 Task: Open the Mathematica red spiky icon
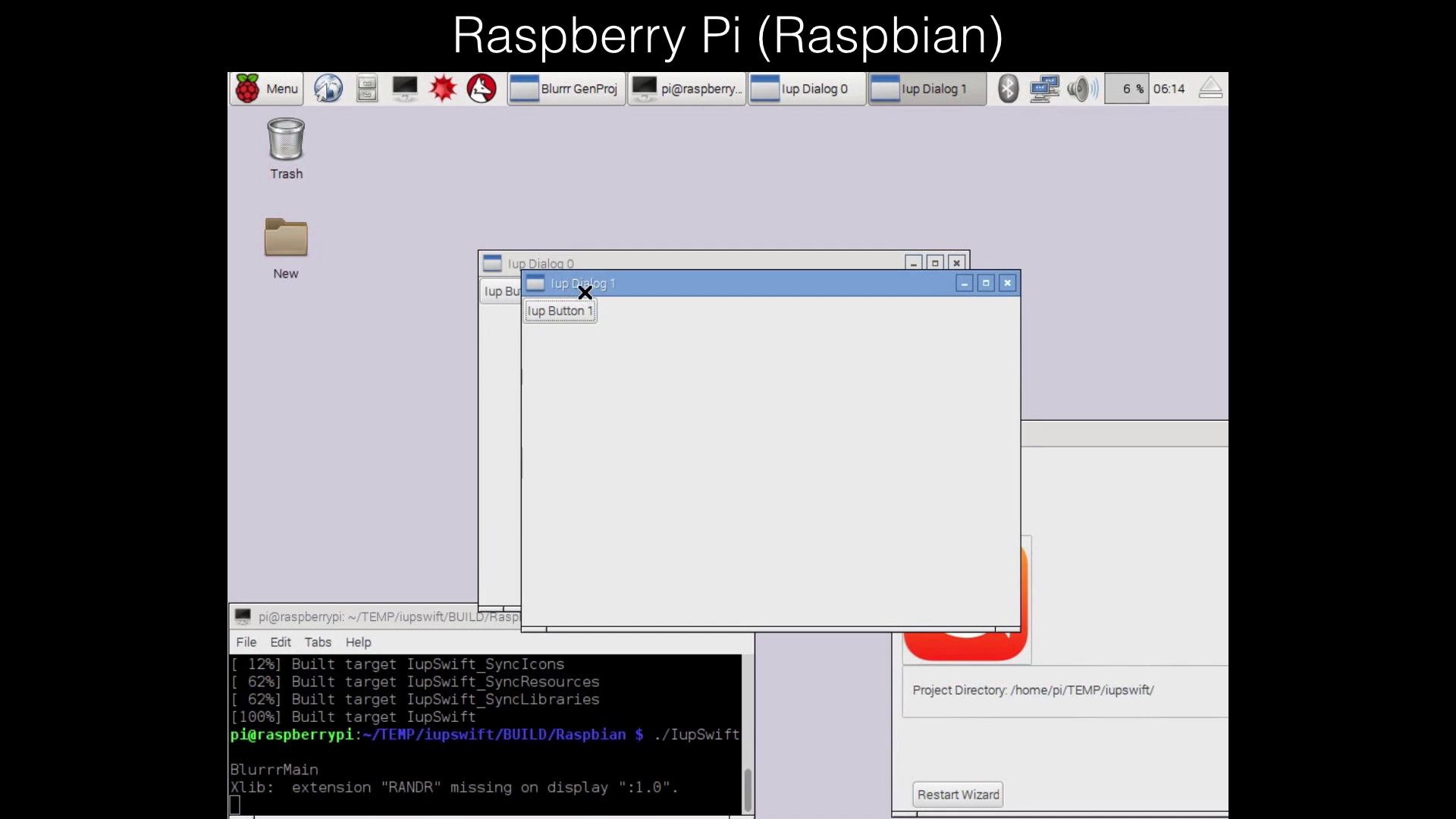pos(443,89)
